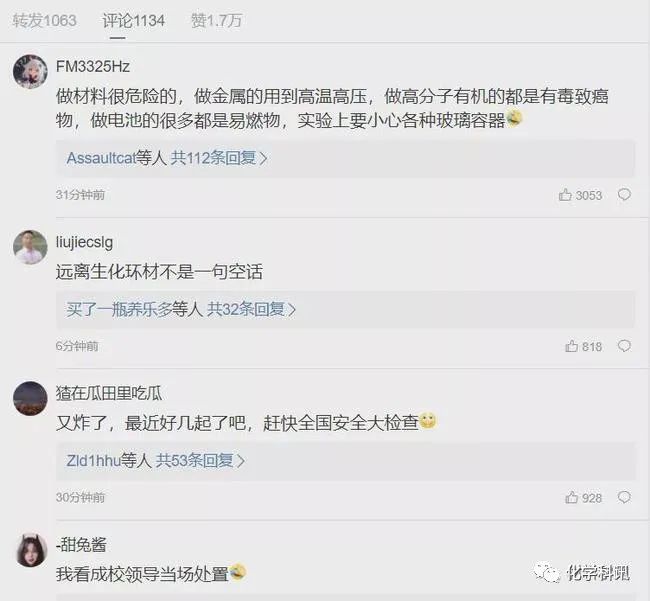Image resolution: width=650 pixels, height=601 pixels.
Task: Open 买了一瓶养乐多 user link
Action: [x=119, y=309]
